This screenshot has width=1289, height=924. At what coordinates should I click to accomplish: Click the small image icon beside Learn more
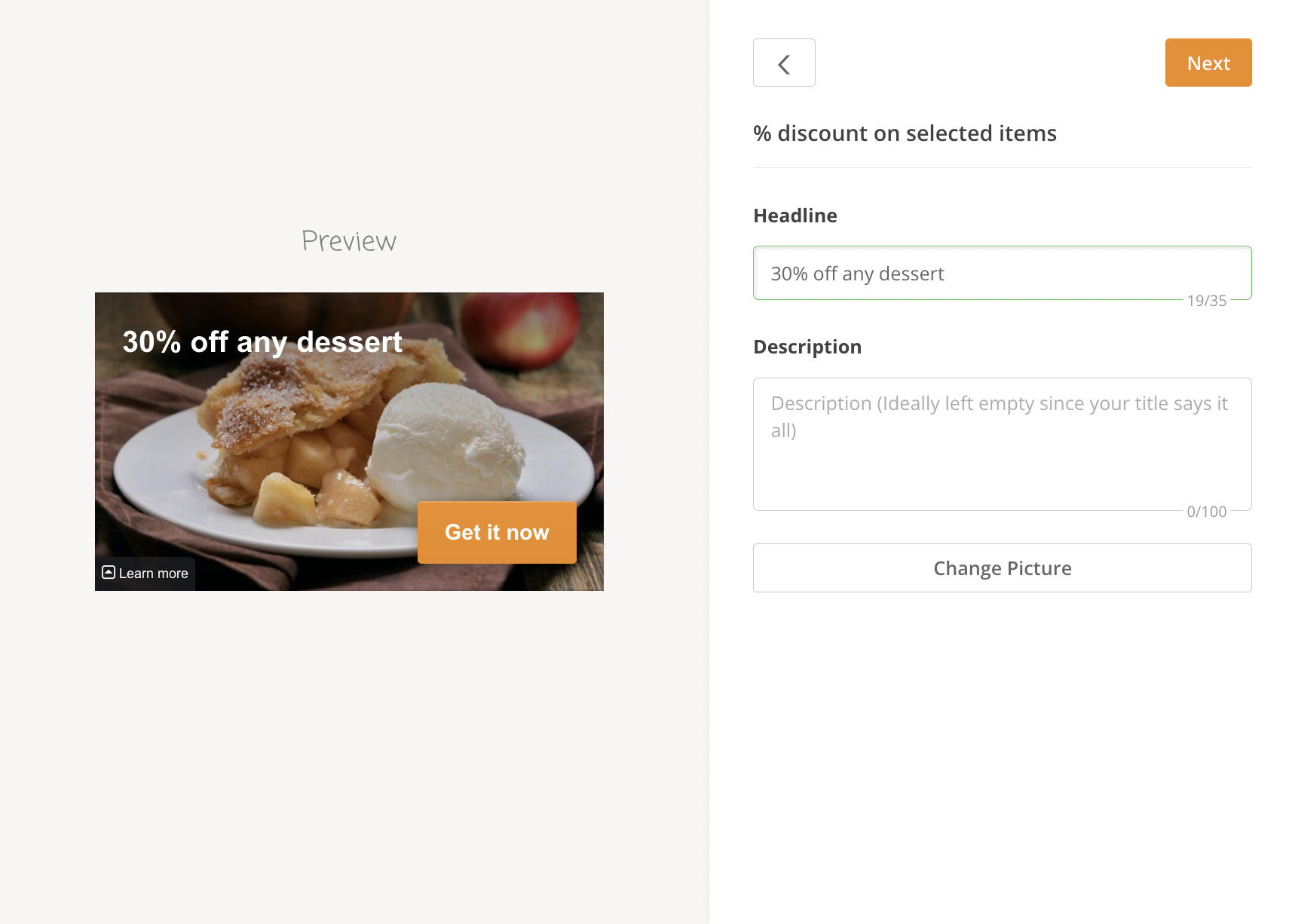click(109, 572)
